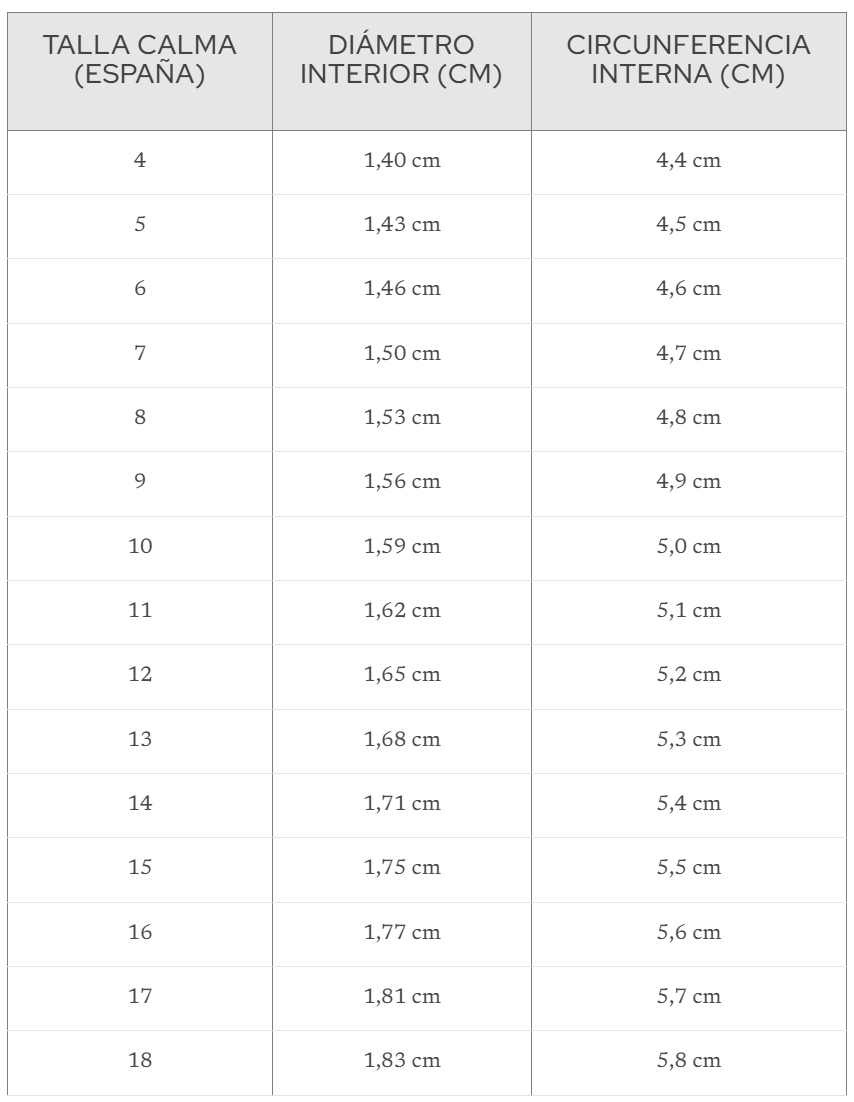Click the 1,59 cm diameter cell
This screenshot has height=1102, width=854.
(401, 547)
